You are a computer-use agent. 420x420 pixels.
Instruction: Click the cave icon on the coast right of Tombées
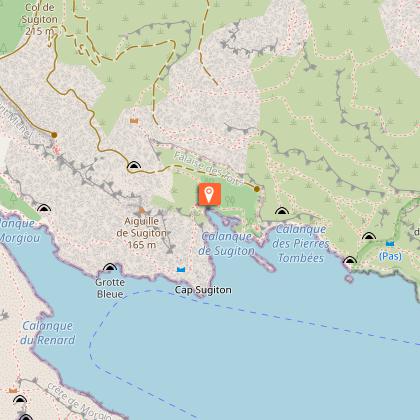350,260
